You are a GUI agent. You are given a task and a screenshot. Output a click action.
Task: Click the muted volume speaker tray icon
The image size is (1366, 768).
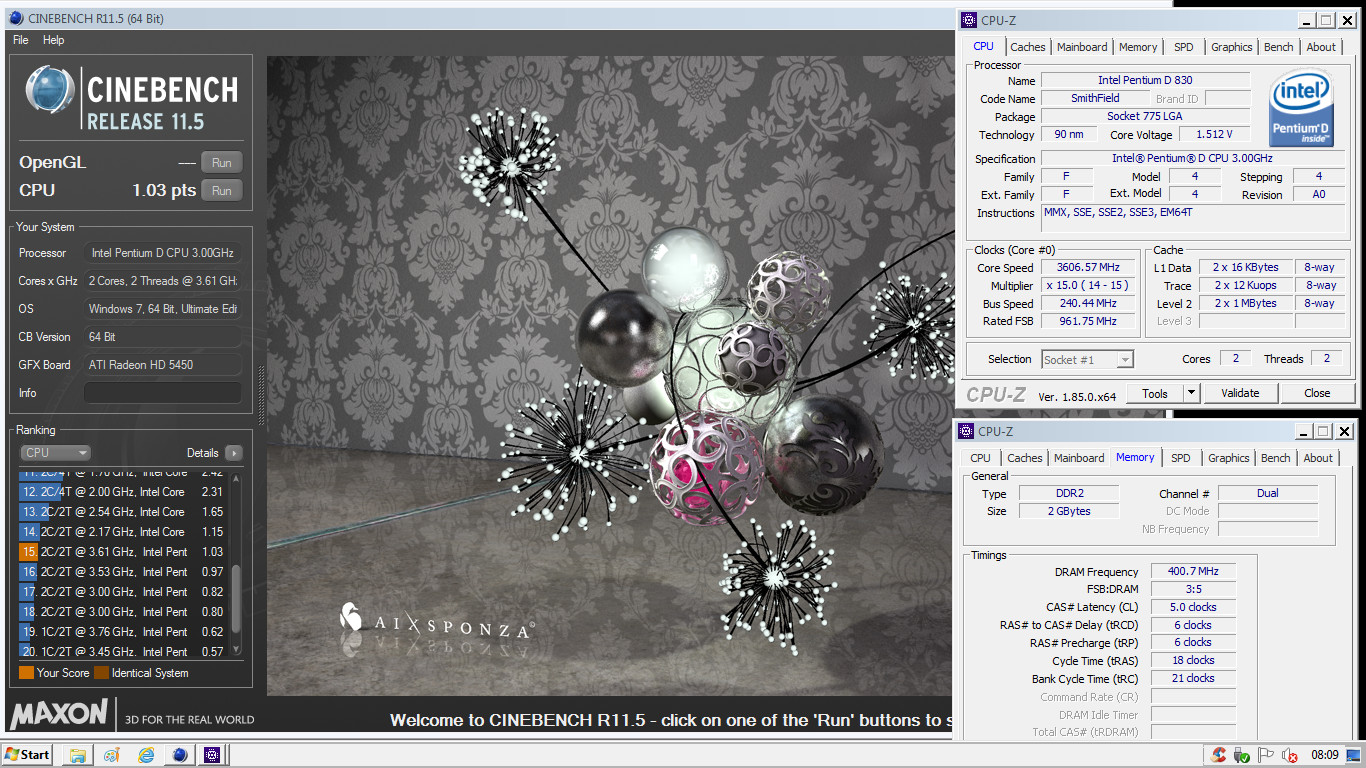click(1290, 755)
